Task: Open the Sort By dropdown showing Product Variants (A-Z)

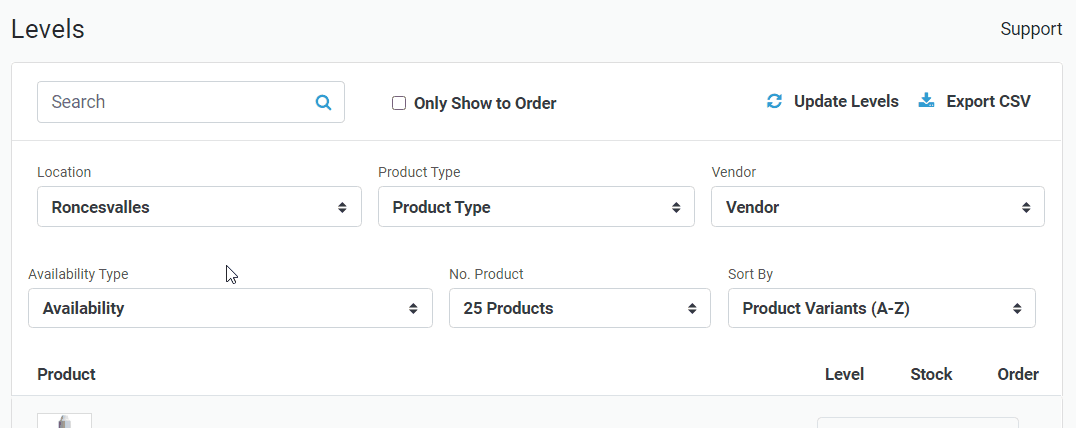Action: (x=882, y=308)
